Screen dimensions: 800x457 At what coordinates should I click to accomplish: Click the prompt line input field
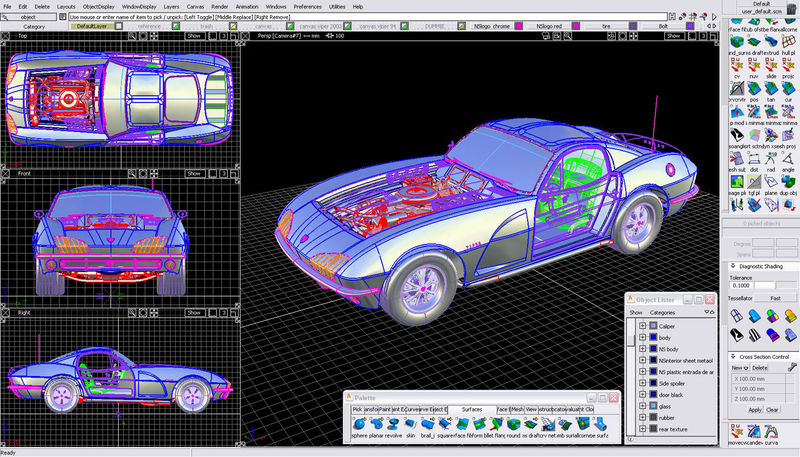click(x=367, y=17)
